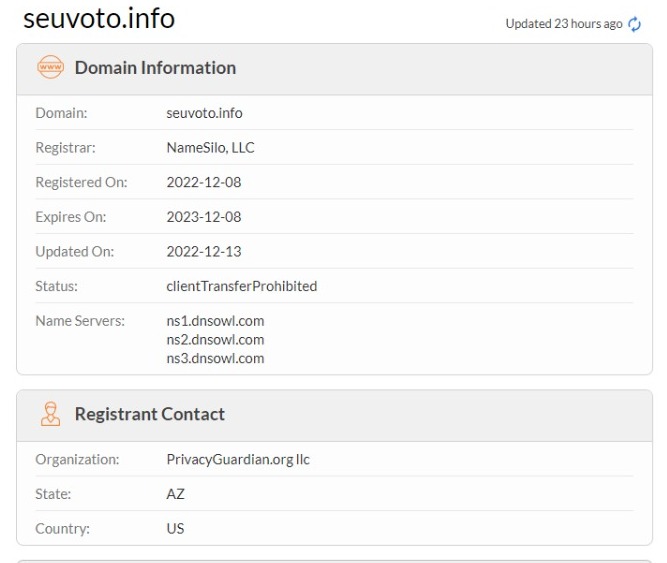667x563 pixels.
Task: Click the seuvoto.info domain value
Action: (x=204, y=113)
